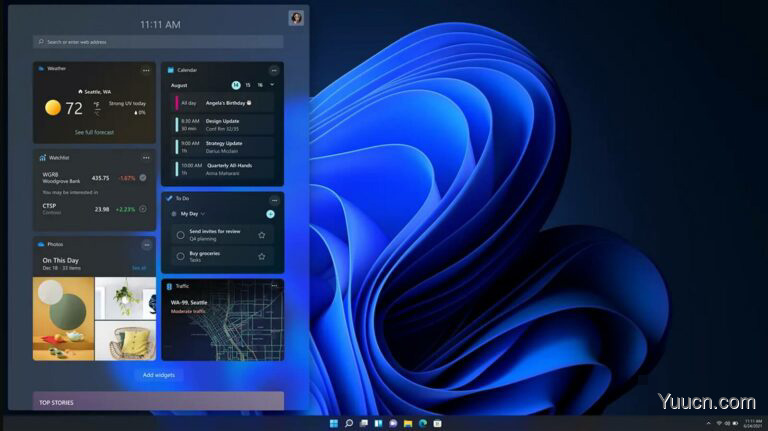Open the To Do widget options menu
768x431 pixels.
274,200
